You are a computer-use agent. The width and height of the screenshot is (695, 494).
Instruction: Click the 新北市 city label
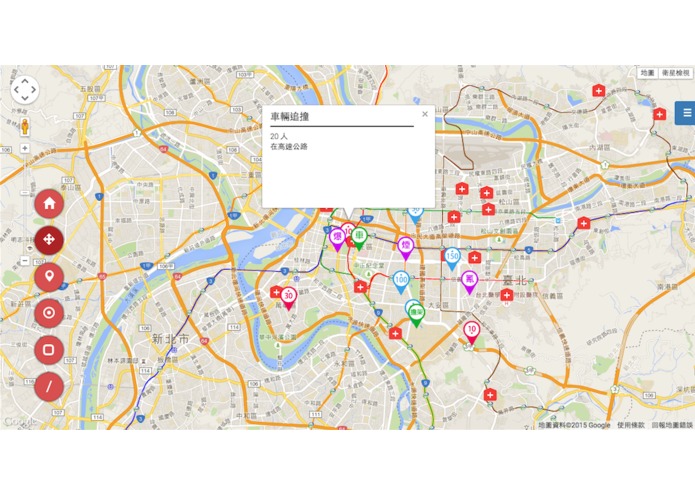click(x=170, y=339)
